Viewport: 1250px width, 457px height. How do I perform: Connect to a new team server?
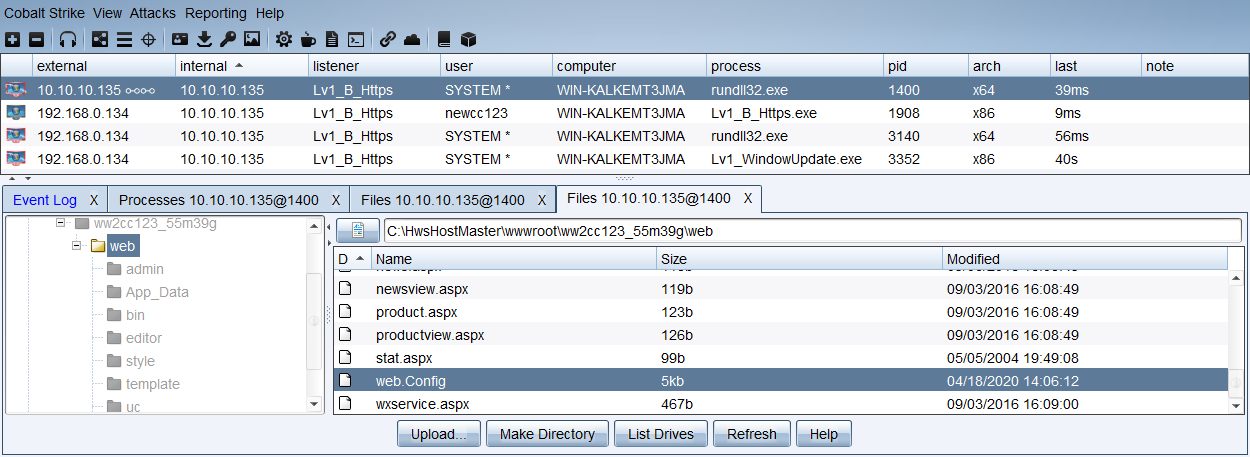12,40
